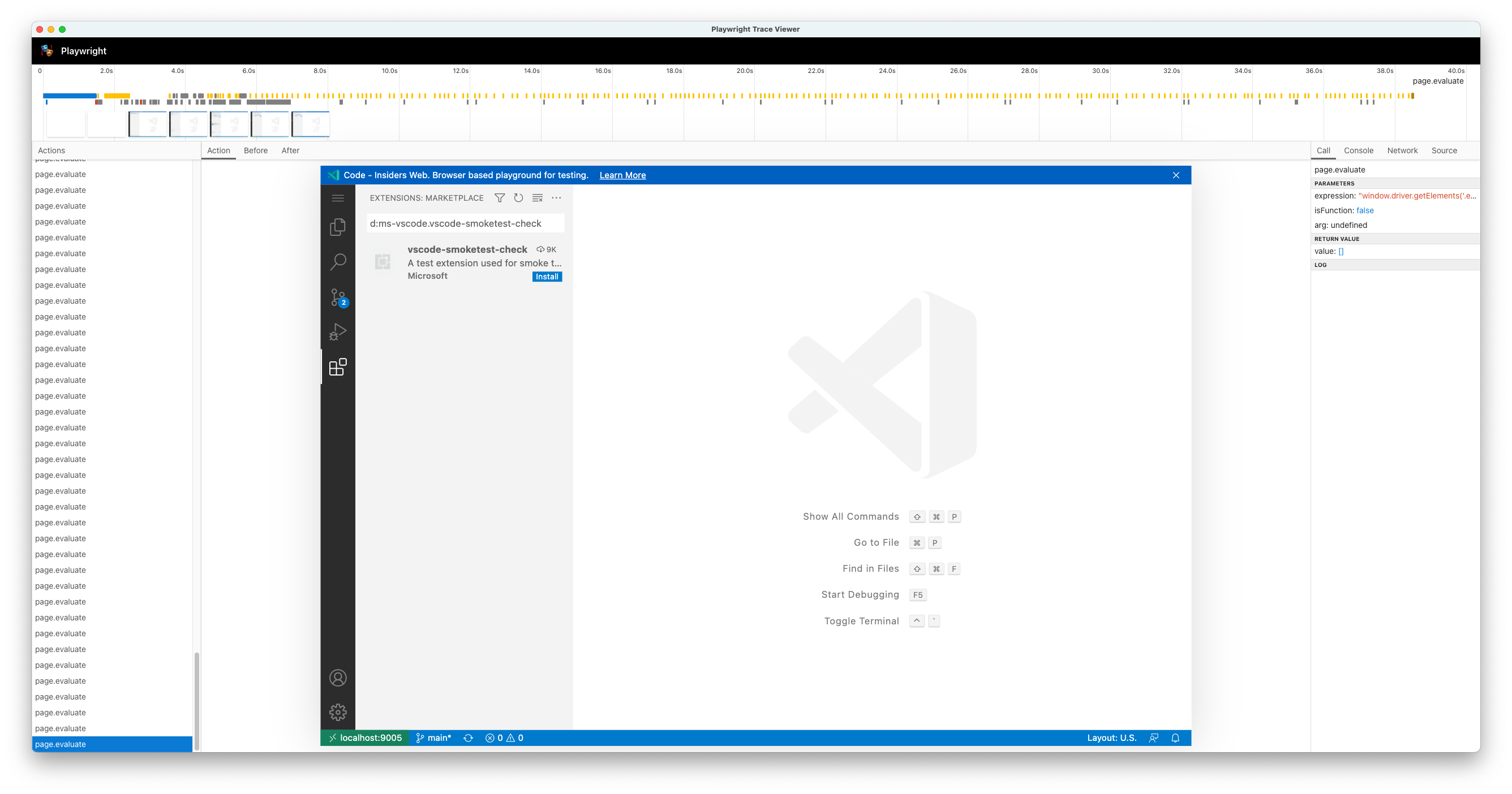1512x794 pixels.
Task: Focus the extensions marketplace search box
Action: (466, 223)
